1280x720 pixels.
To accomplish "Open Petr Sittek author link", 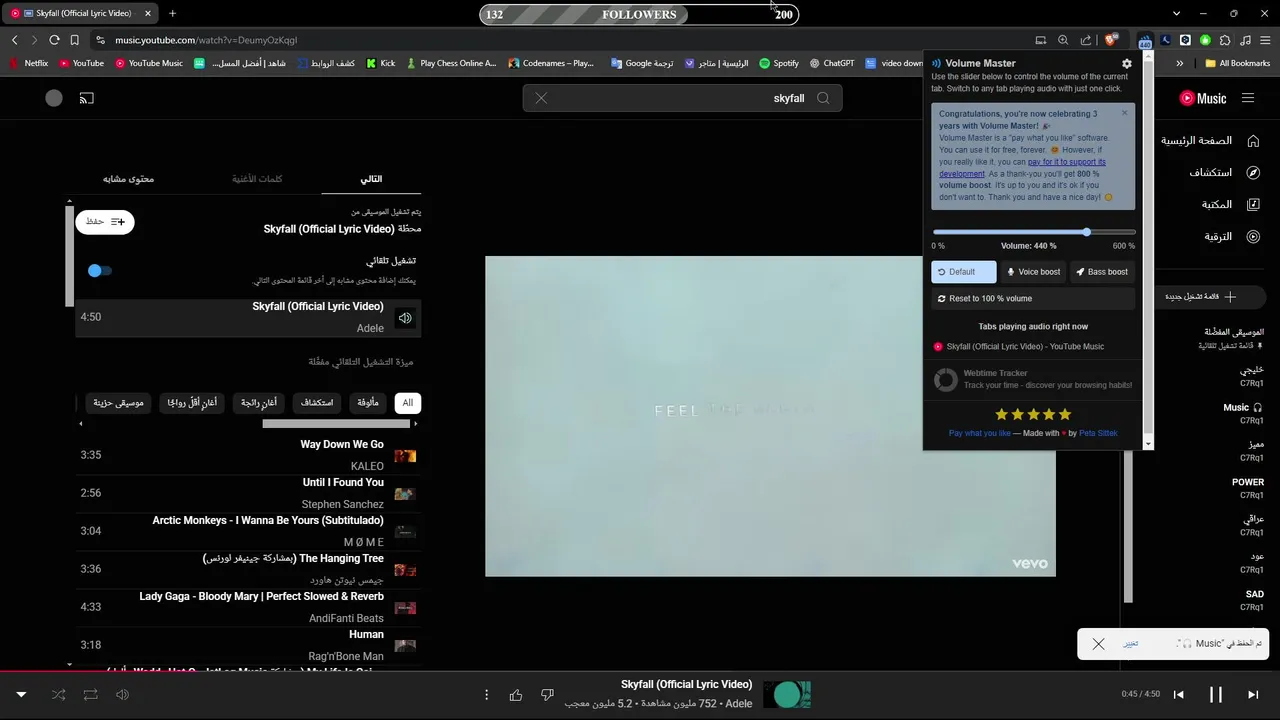I will click(x=1098, y=433).
